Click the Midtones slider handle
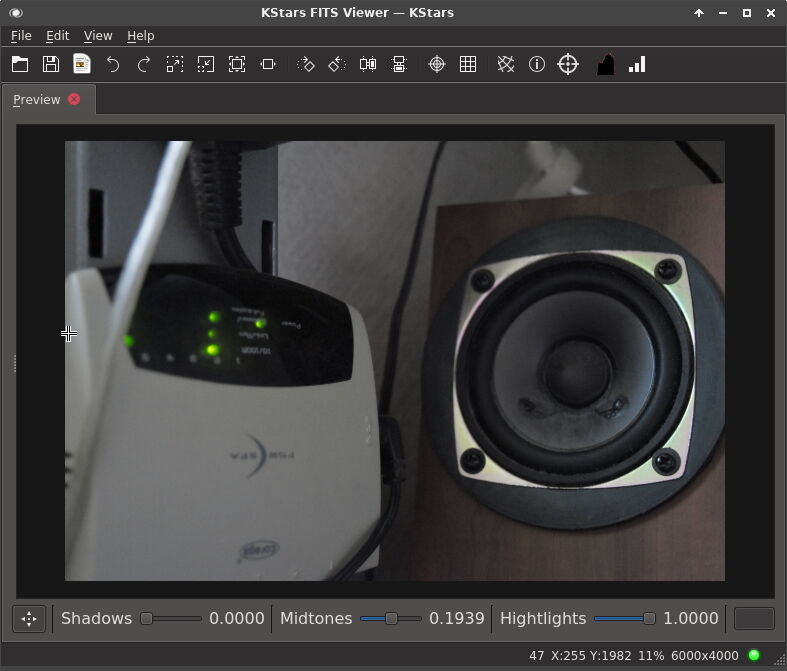 [391, 618]
